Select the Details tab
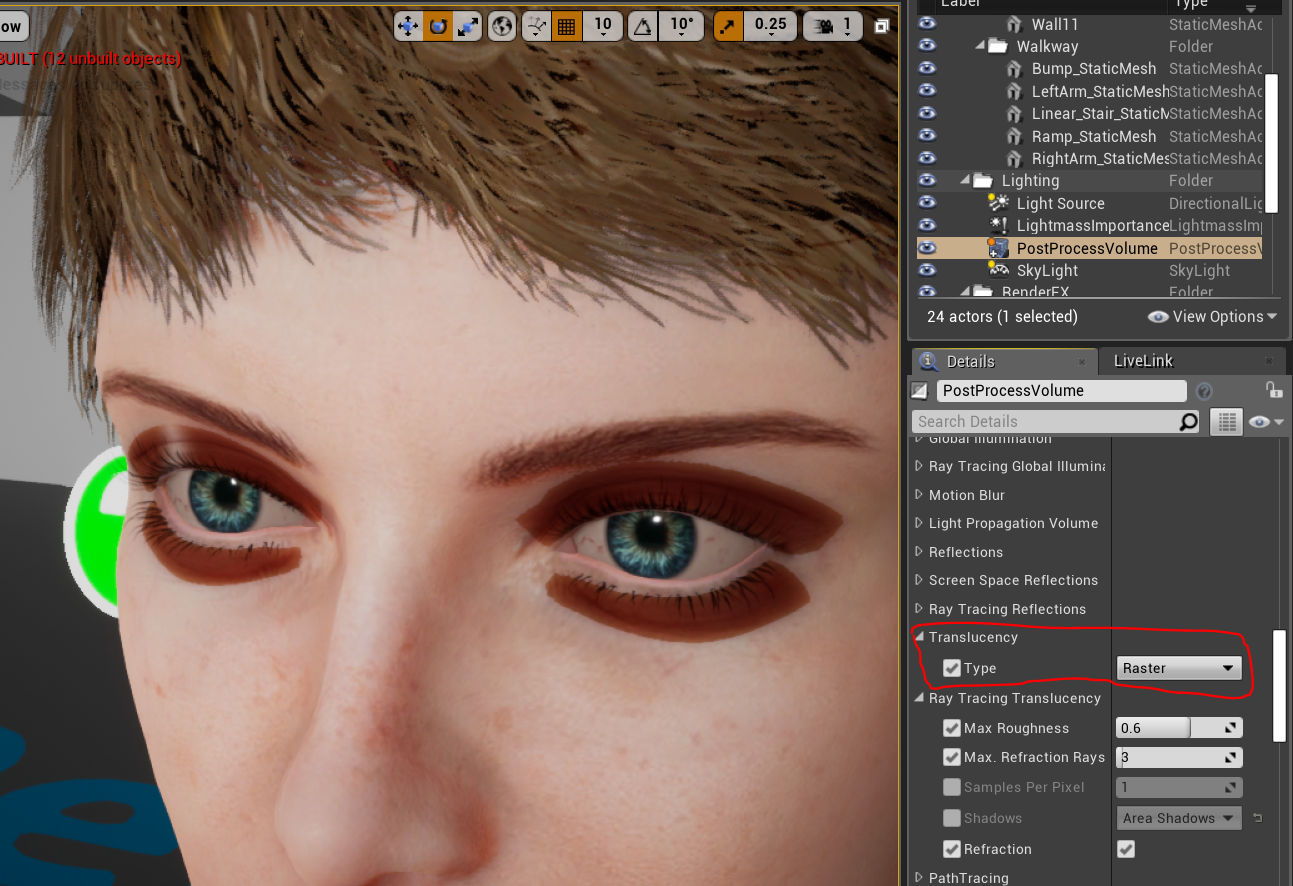 [x=1003, y=361]
